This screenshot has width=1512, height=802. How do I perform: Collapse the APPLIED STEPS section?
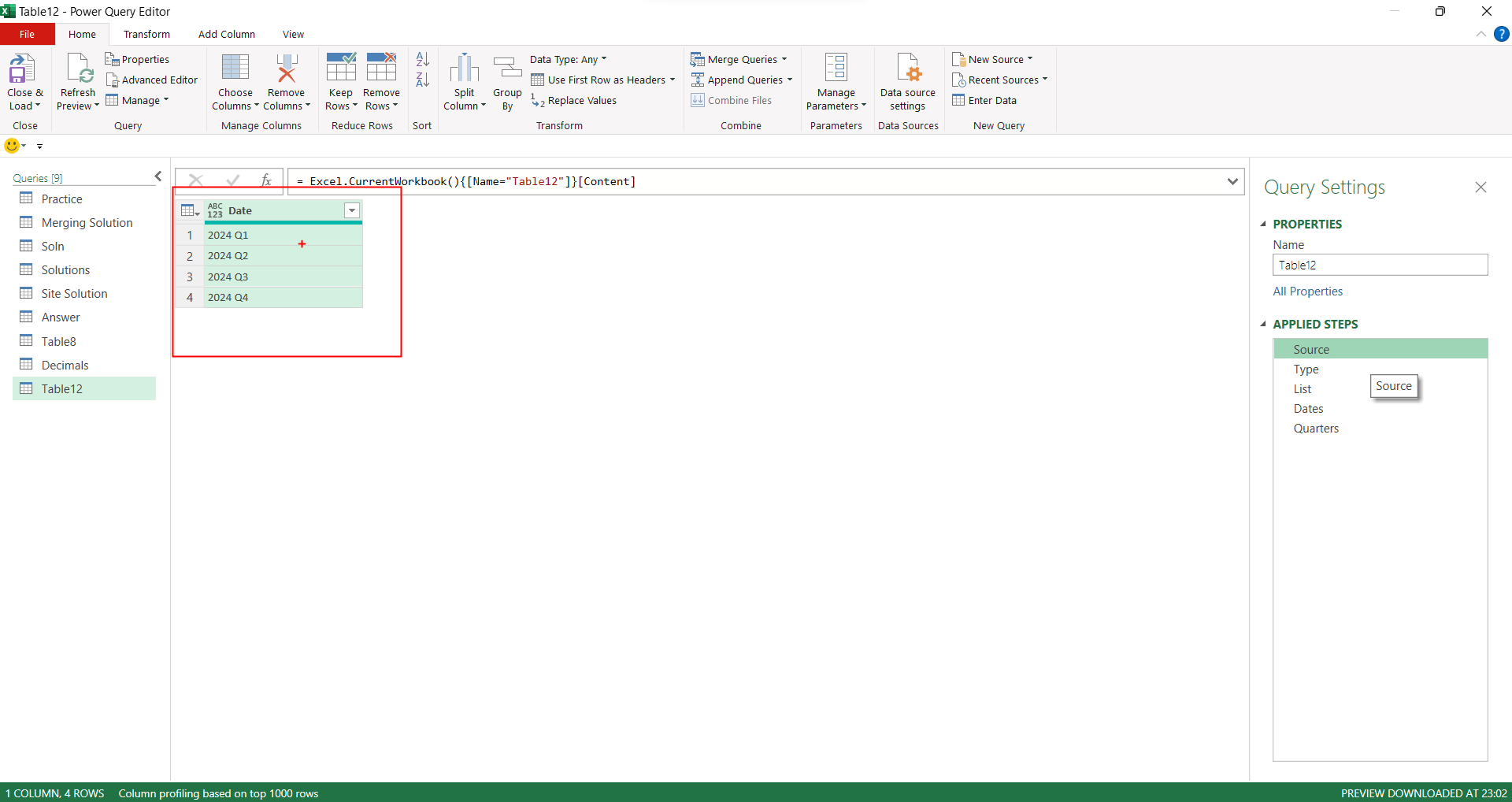[1263, 324]
